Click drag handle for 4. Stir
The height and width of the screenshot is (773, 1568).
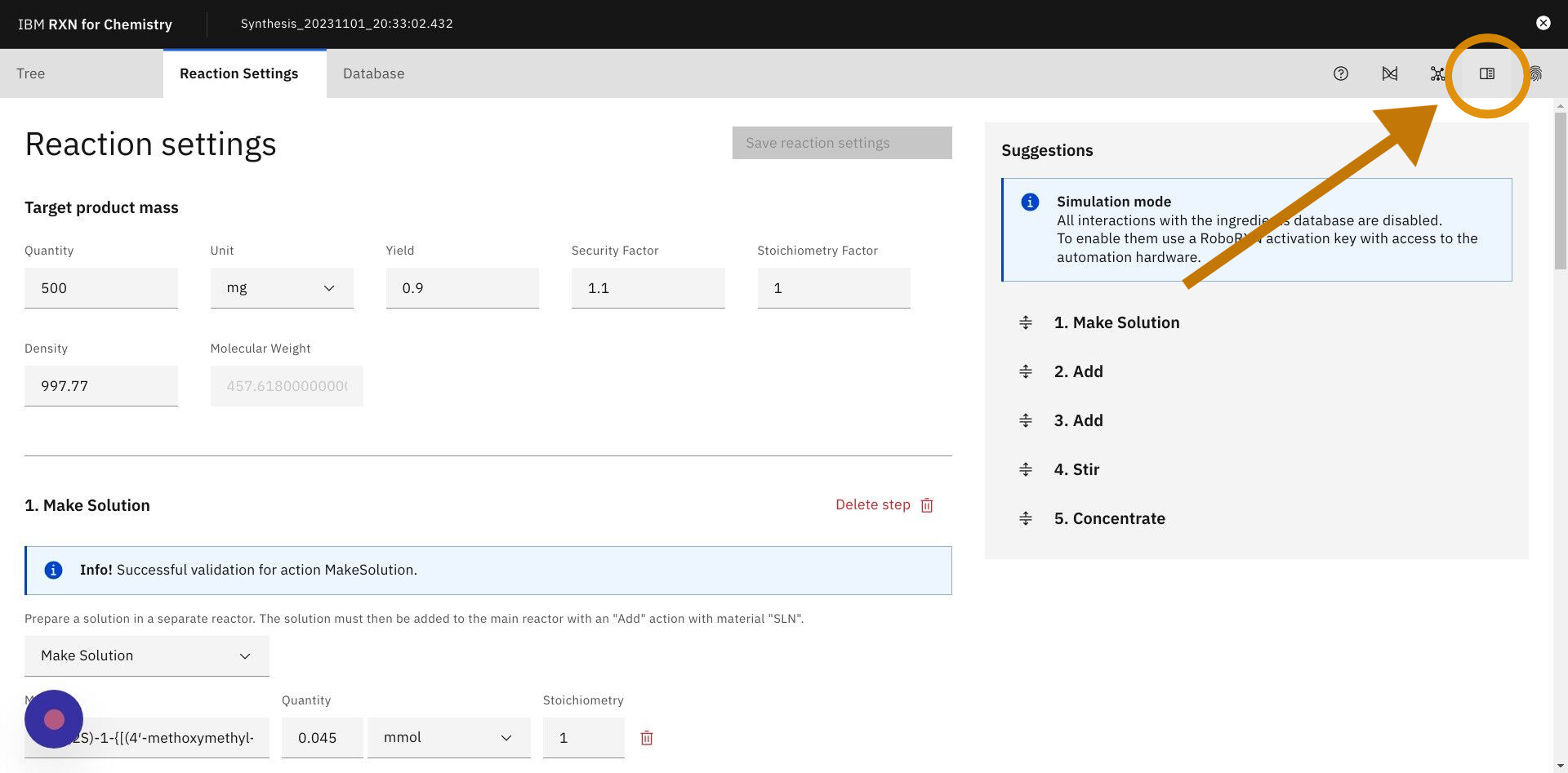tap(1026, 469)
